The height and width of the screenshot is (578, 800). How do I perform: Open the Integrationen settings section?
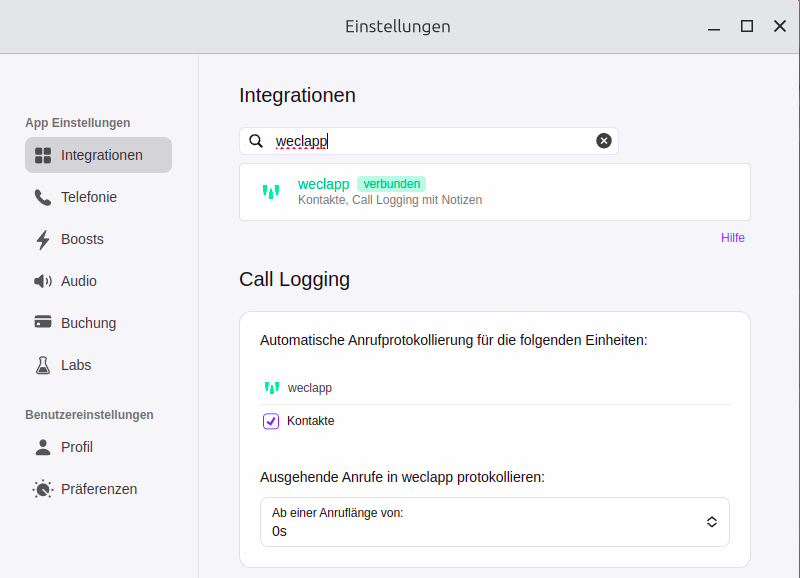pos(98,155)
